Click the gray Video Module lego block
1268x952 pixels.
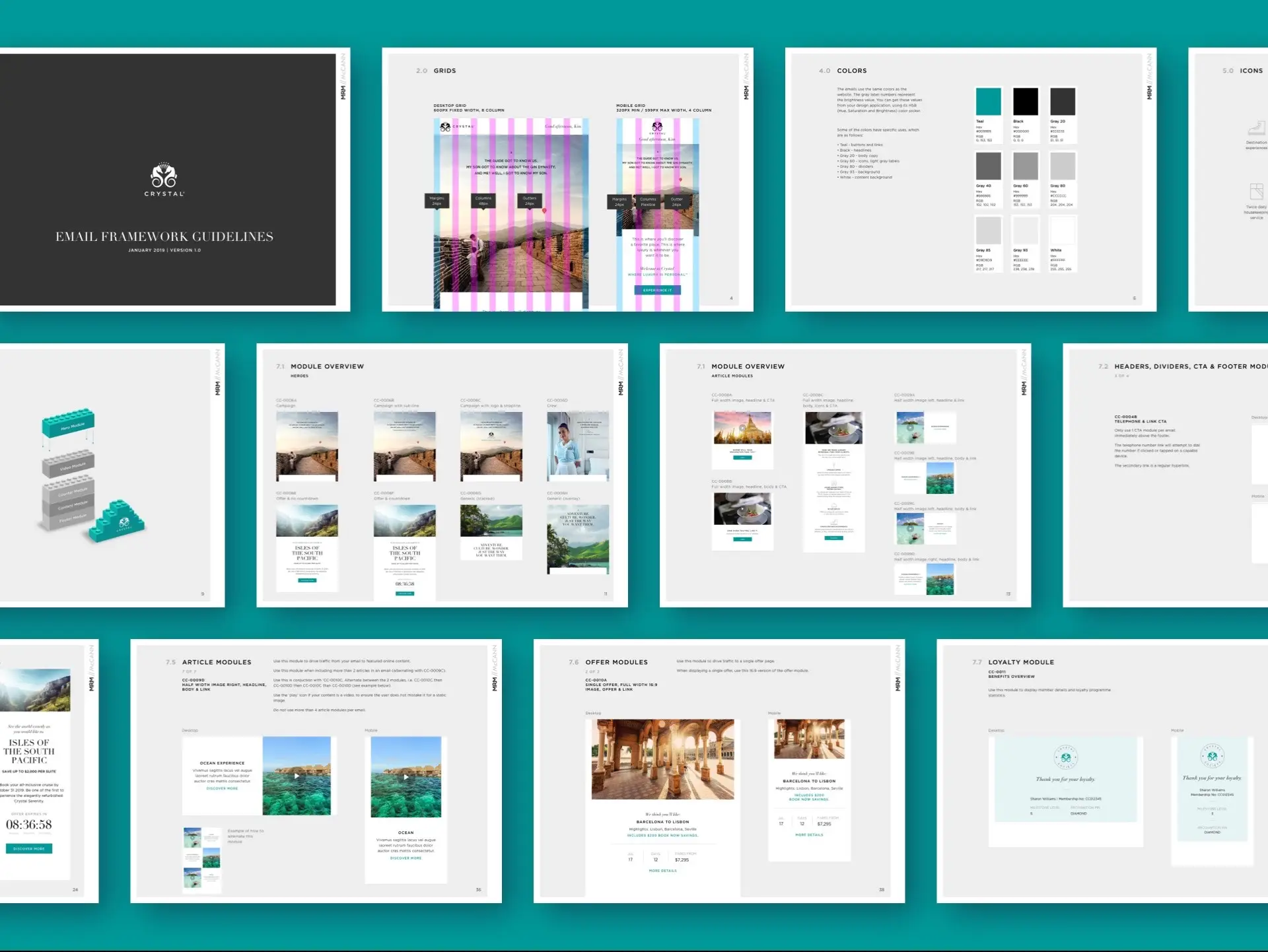pyautogui.click(x=69, y=463)
